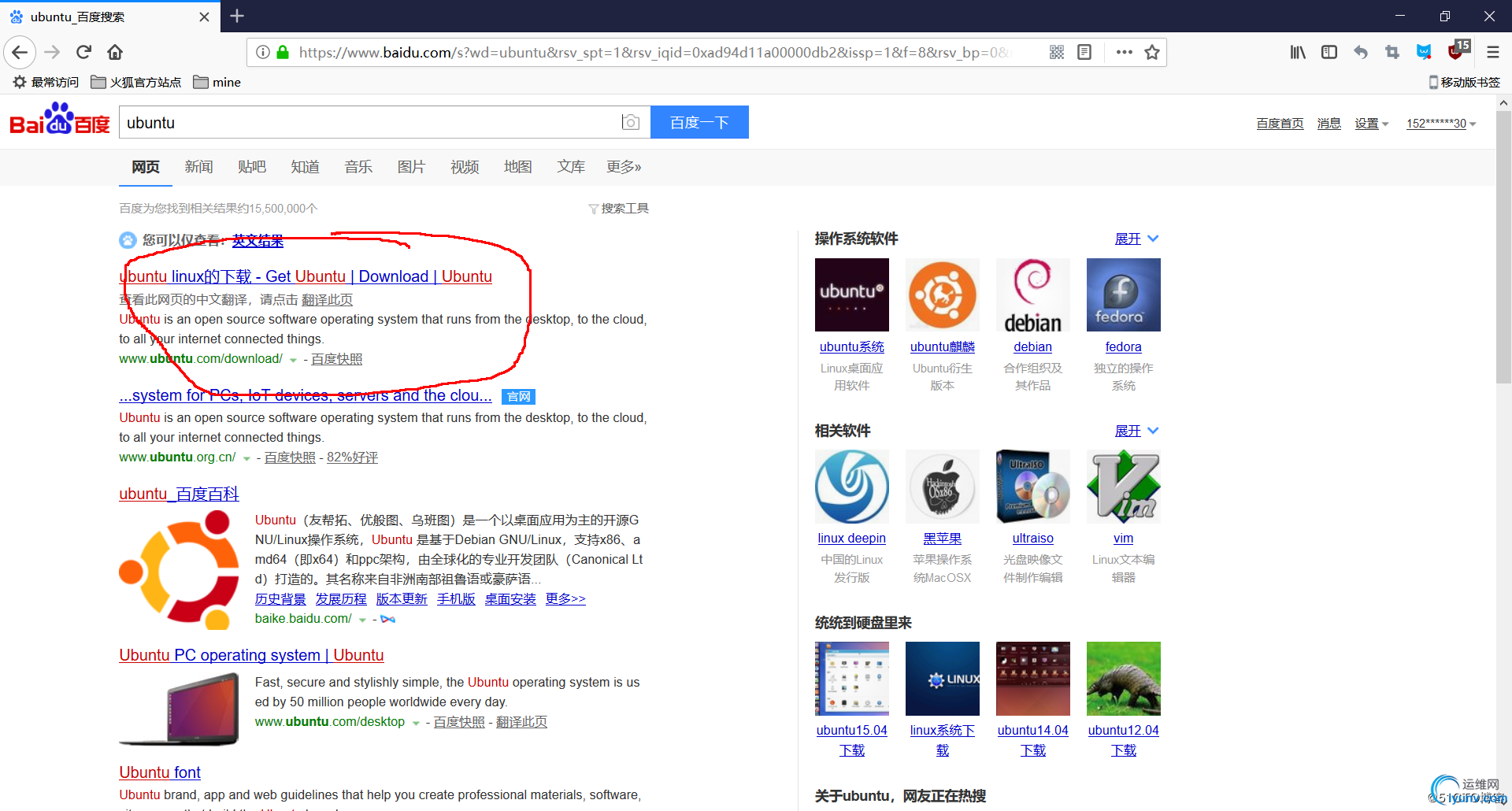
Task: Switch to the 音乐 tab
Action: (x=358, y=167)
